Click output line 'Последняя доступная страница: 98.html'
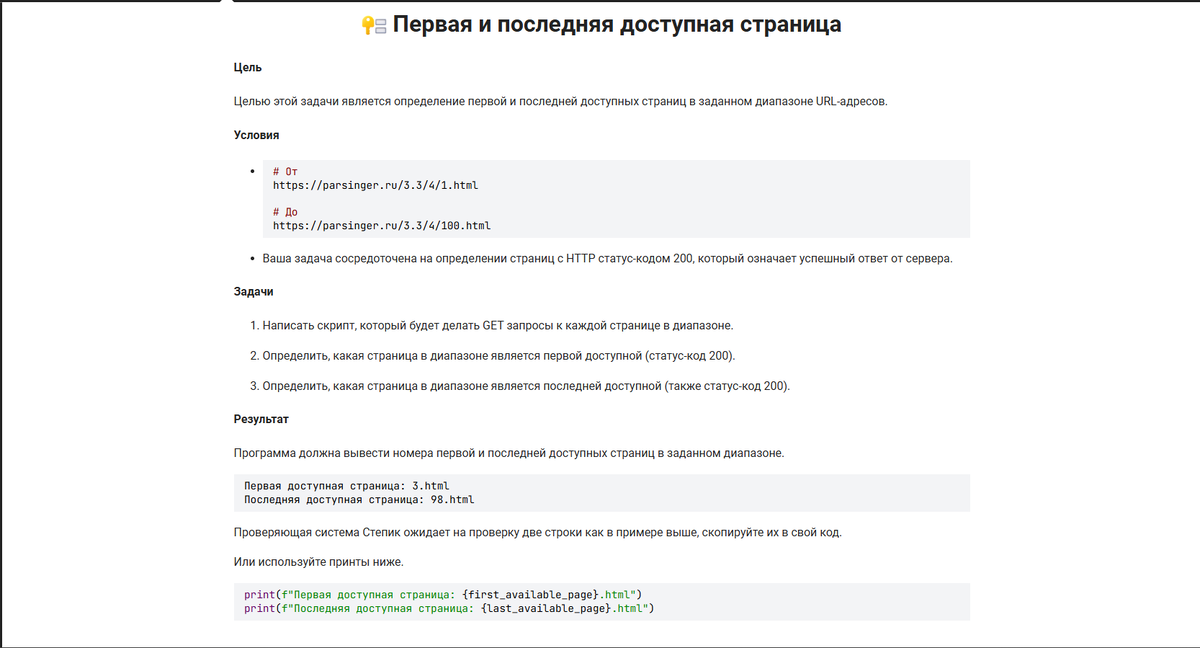Image resolution: width=1200 pixels, height=648 pixels. 359,499
